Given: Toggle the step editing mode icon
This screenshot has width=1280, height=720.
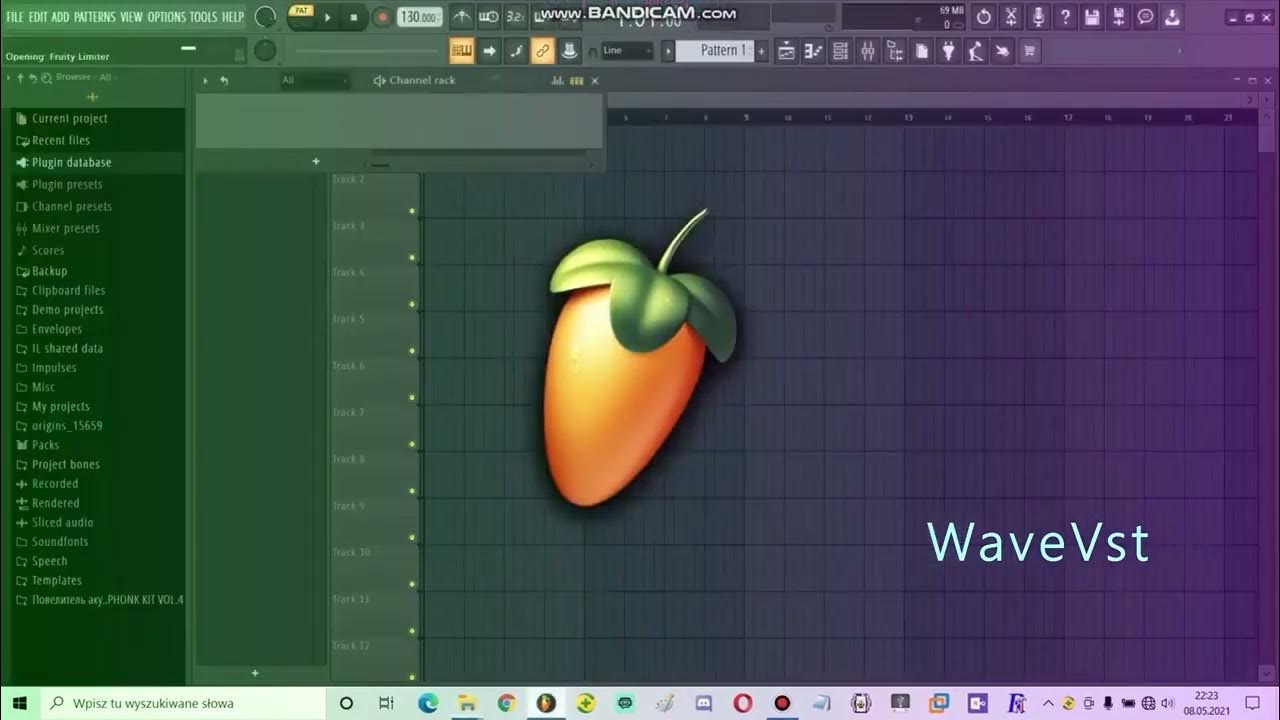Looking at the screenshot, I should tap(516, 50).
